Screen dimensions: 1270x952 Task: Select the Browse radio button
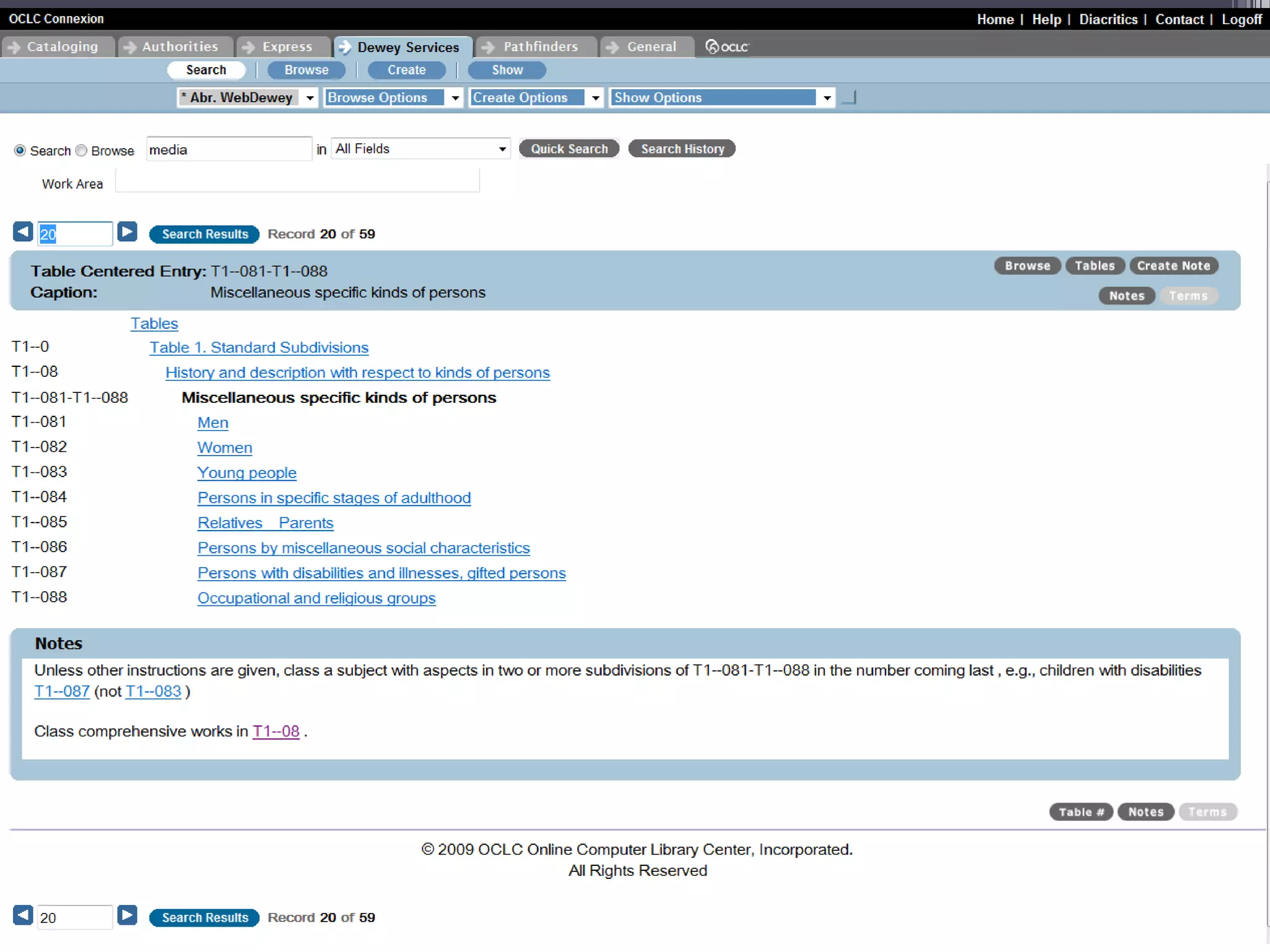[81, 151]
